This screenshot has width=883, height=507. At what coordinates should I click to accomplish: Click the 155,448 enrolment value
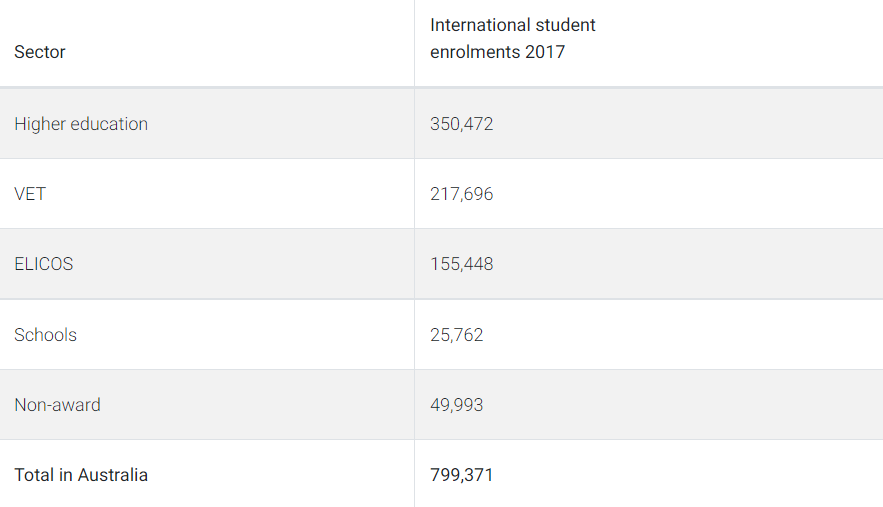(x=462, y=264)
